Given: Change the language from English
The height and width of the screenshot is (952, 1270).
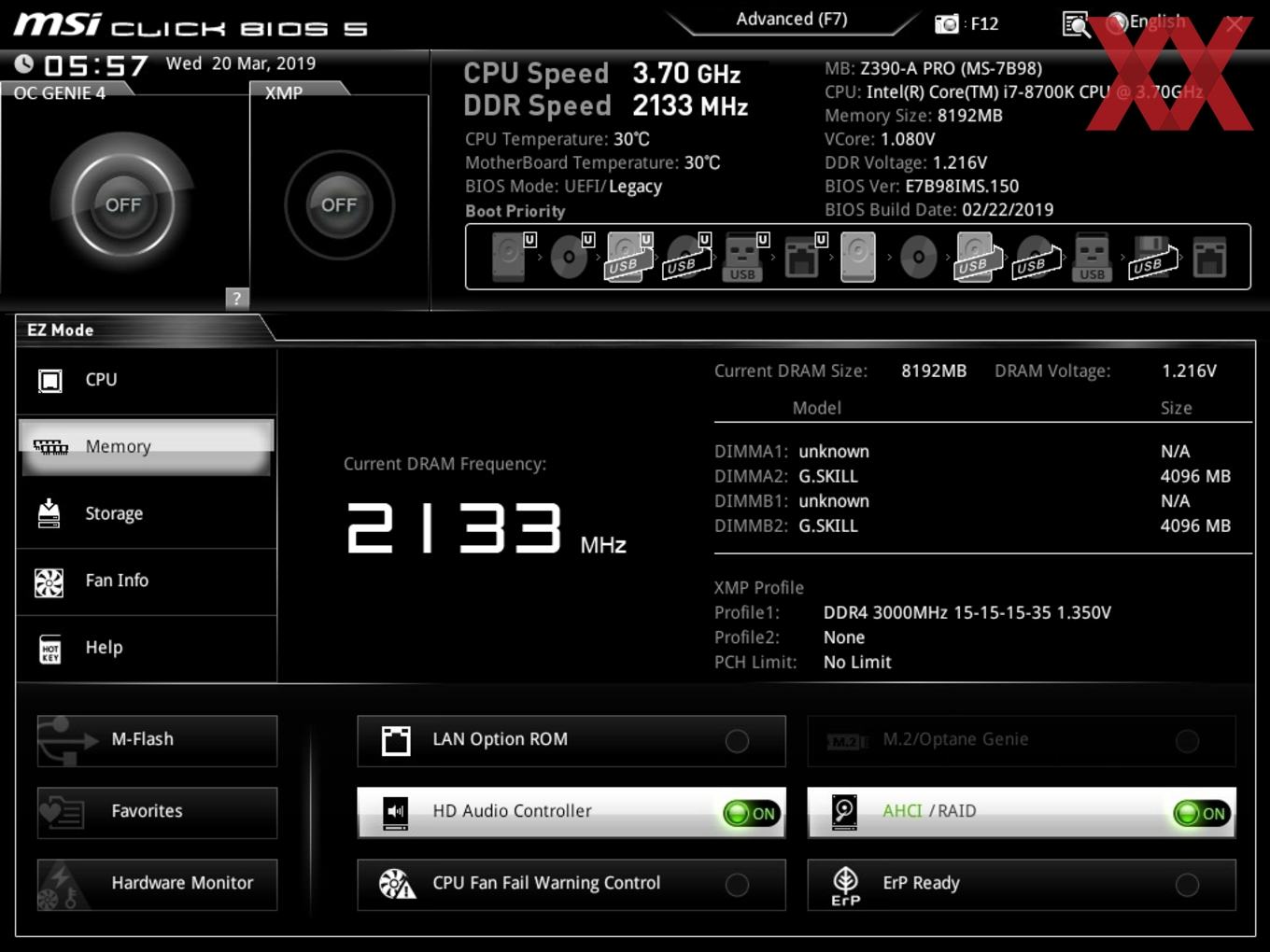Looking at the screenshot, I should [1147, 22].
